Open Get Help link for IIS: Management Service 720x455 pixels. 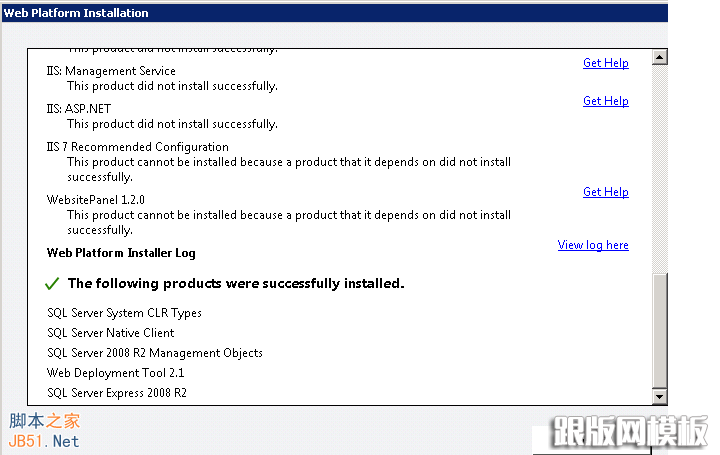[x=606, y=63]
